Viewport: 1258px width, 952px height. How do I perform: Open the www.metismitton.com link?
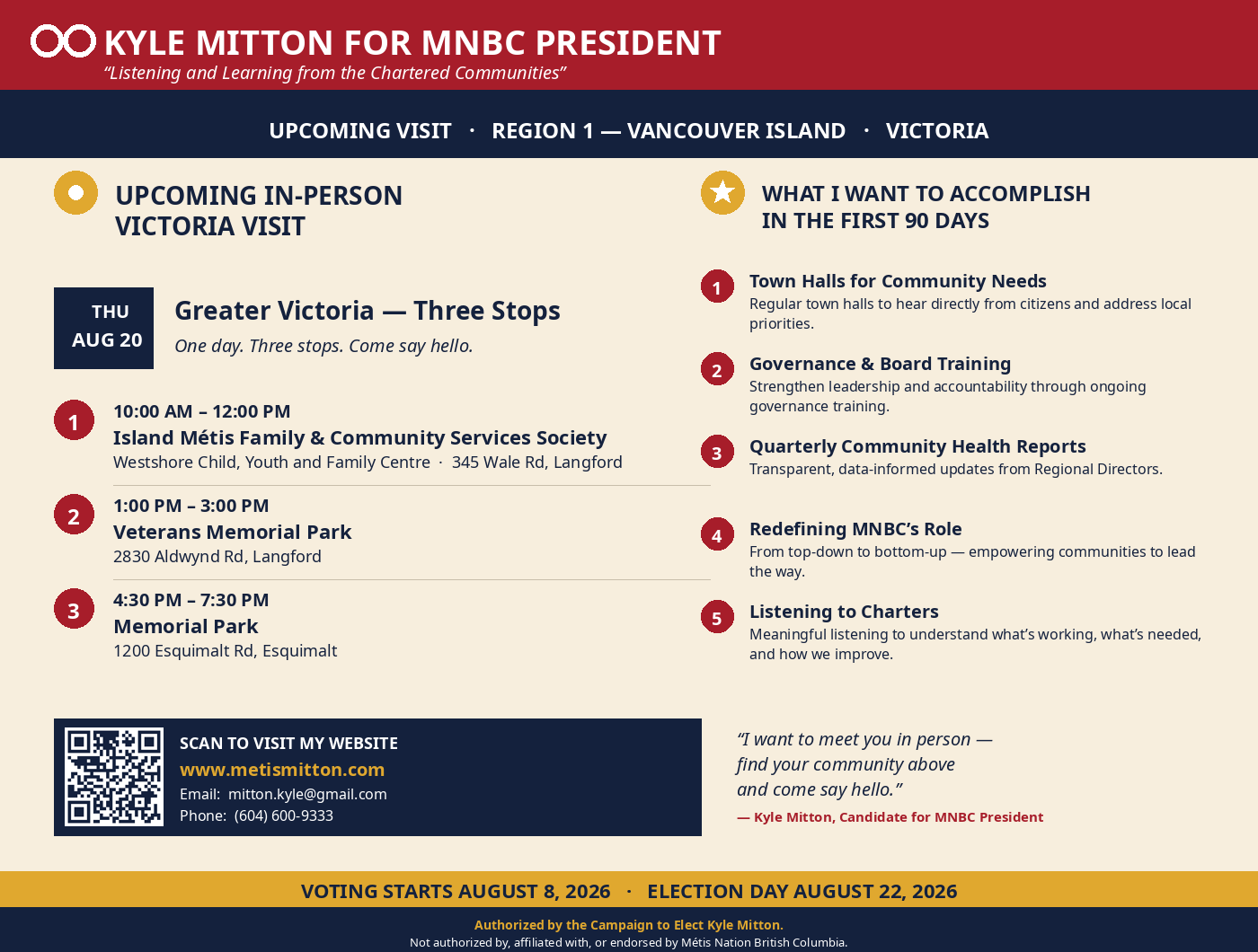click(282, 770)
